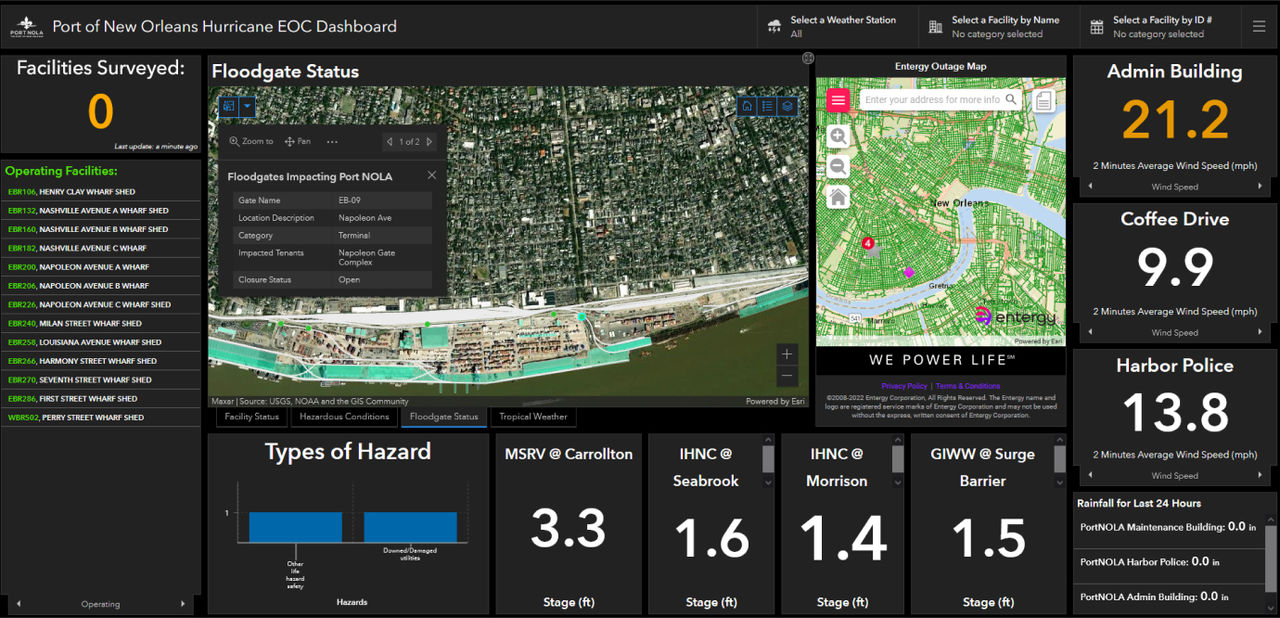Close the Floodgates Impacting Port NOLA popup
Viewport: 1280px width, 618px height.
tap(432, 175)
